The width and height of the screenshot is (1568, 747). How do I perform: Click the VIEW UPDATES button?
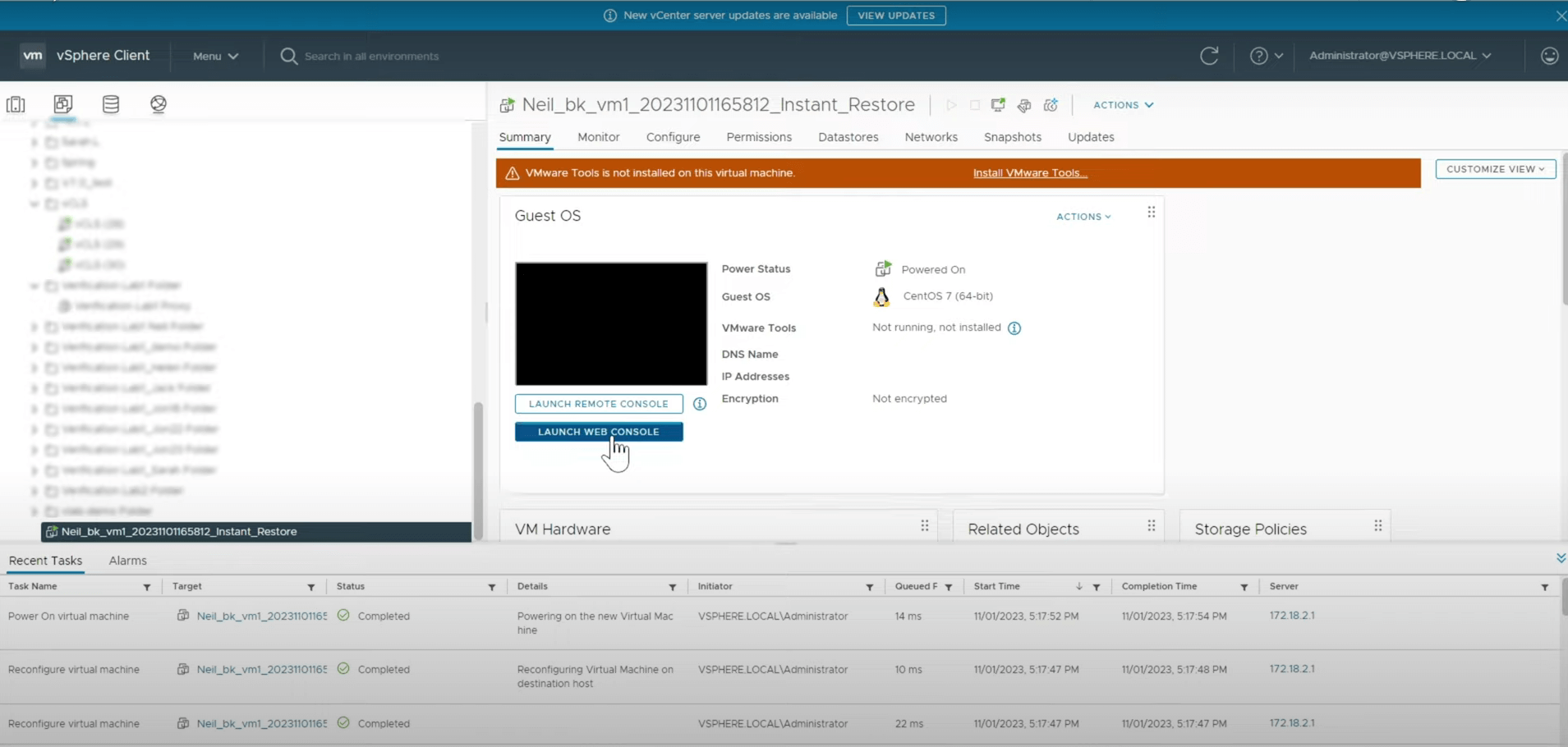point(896,16)
